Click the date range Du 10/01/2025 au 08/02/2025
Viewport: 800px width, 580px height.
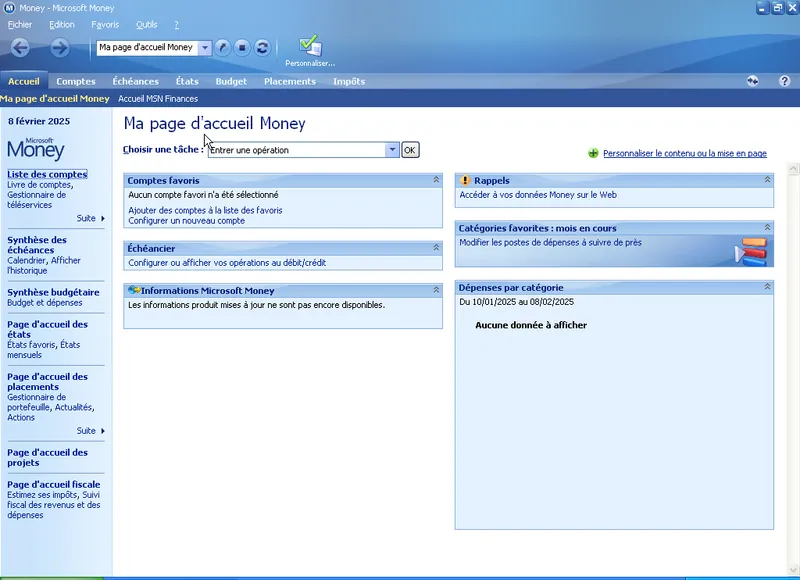516,302
